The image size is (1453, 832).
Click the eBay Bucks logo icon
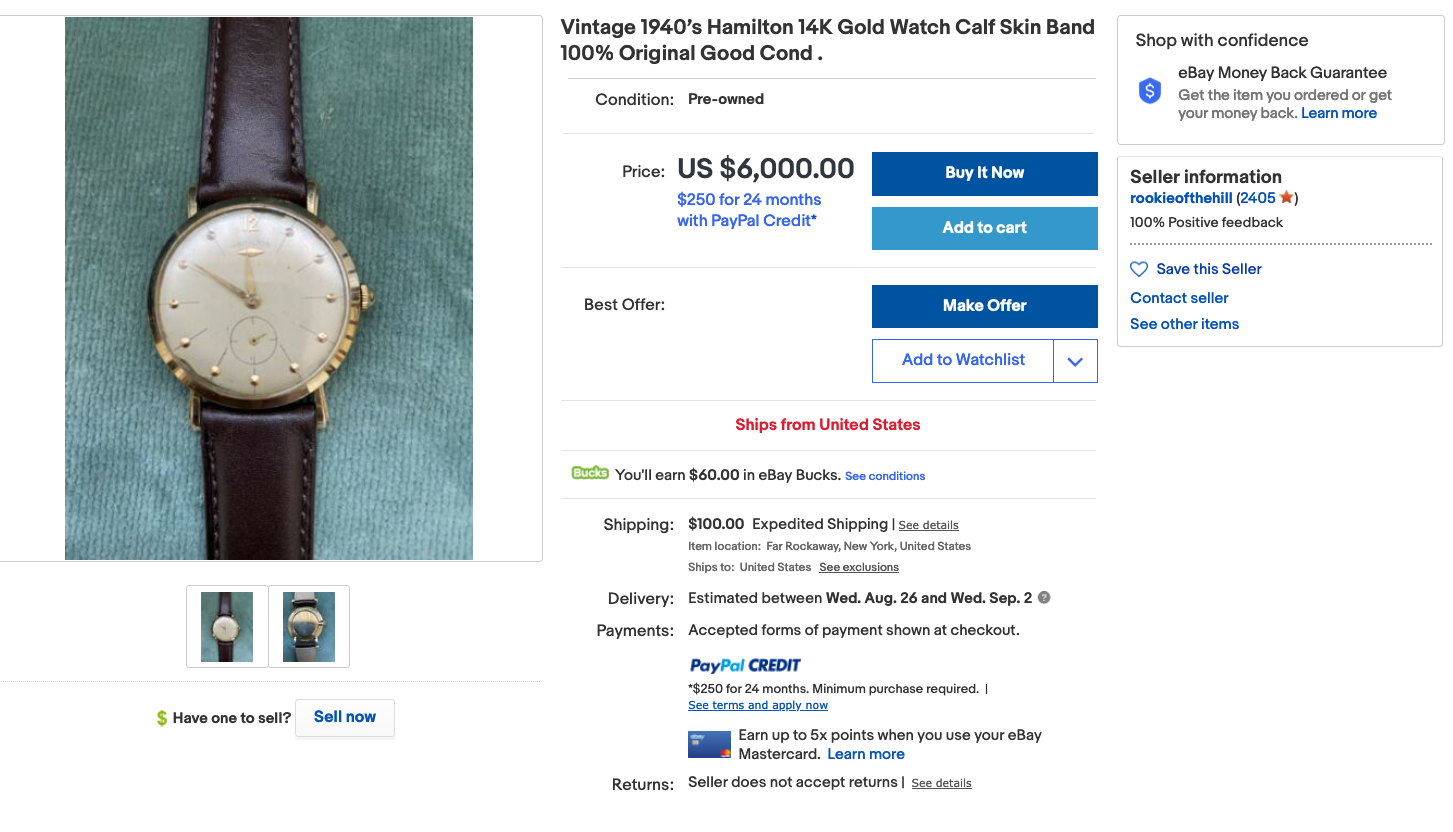pos(590,473)
